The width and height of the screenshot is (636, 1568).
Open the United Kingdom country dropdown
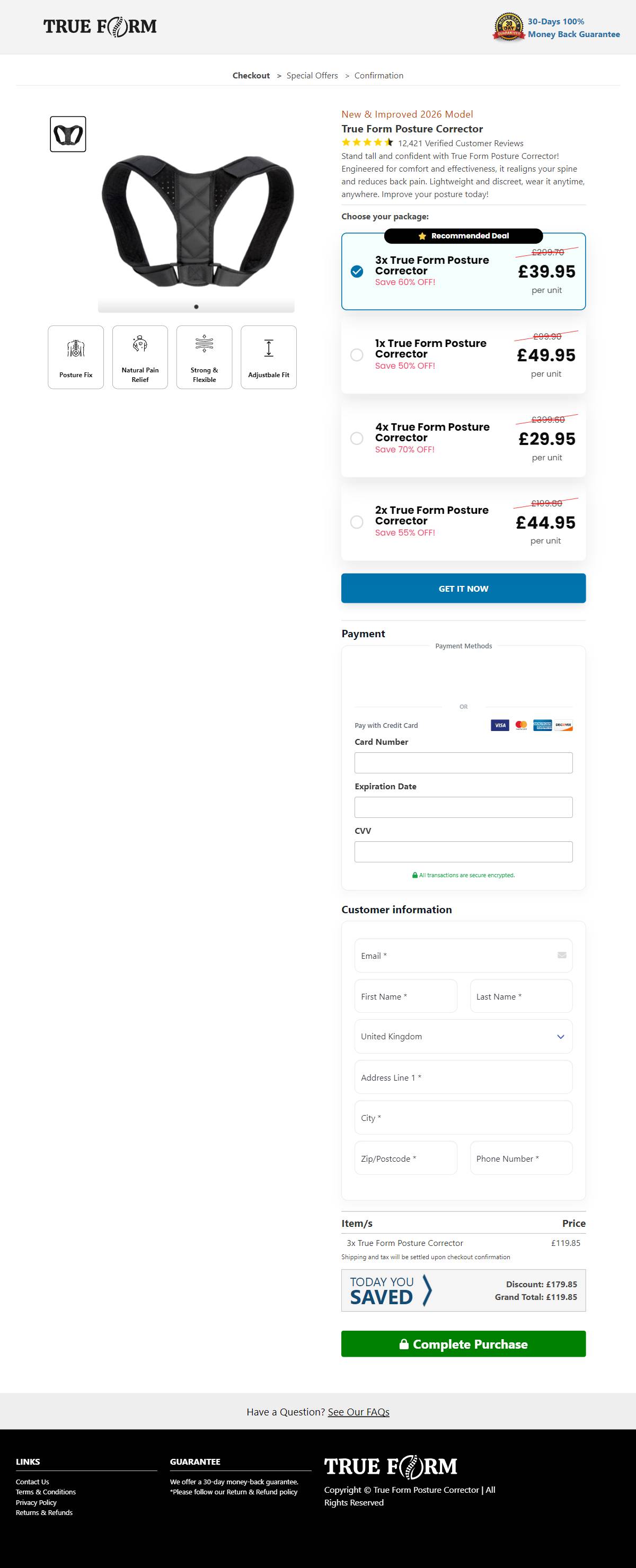point(463,1037)
